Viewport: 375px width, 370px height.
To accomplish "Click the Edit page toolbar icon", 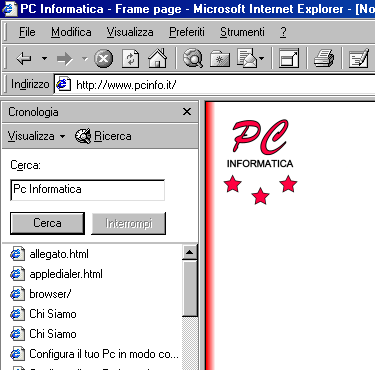I will (359, 58).
